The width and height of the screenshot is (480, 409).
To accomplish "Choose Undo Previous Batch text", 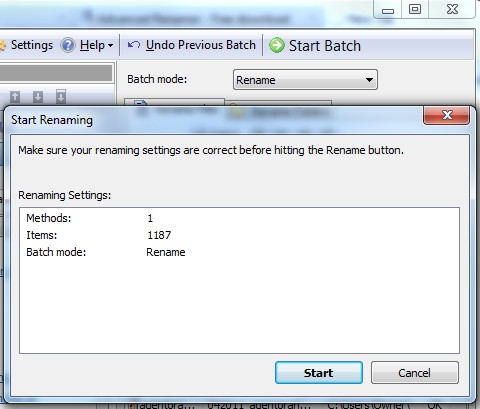I will 201,45.
